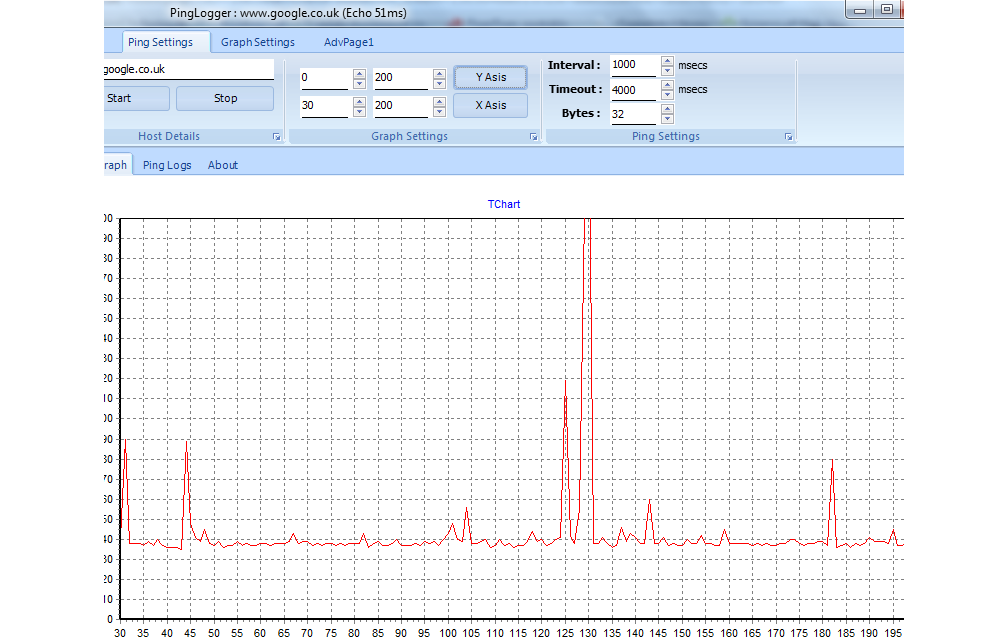Click the Y axis minimum field showing 0
Image resolution: width=982 pixels, height=637 pixels.
pos(324,78)
